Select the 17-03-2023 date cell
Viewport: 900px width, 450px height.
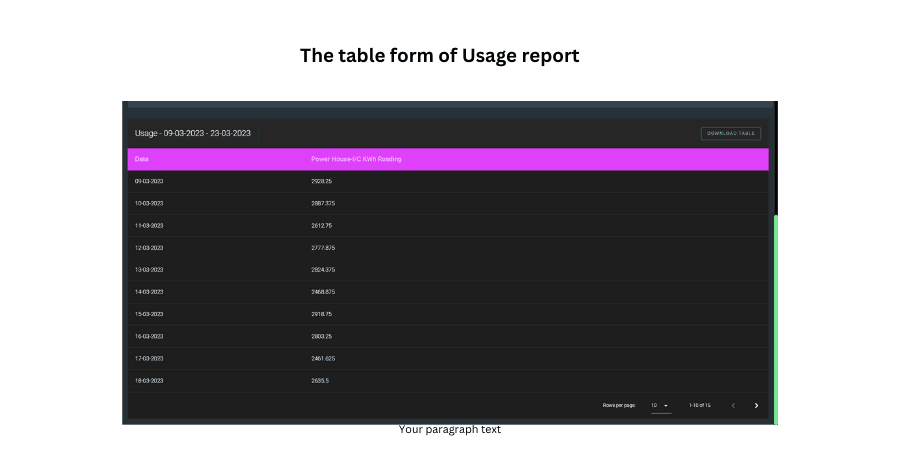(149, 359)
